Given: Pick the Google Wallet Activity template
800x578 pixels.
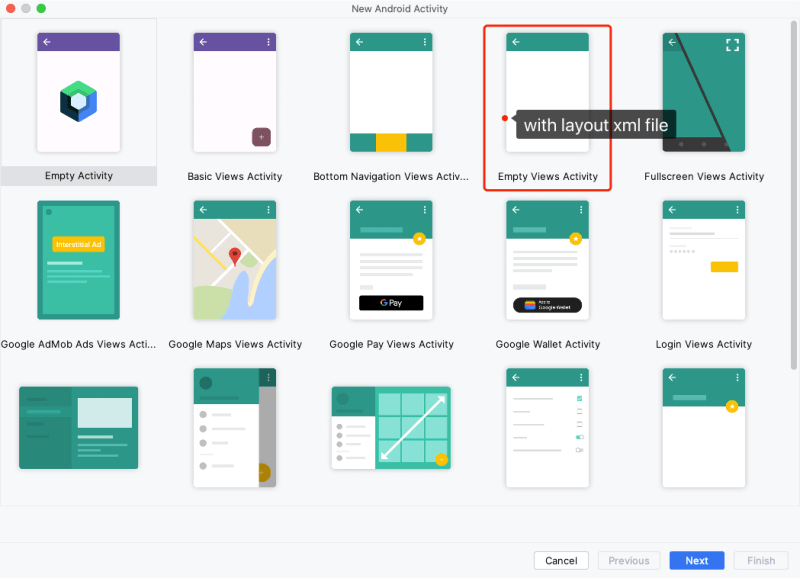Looking at the screenshot, I should tap(547, 259).
